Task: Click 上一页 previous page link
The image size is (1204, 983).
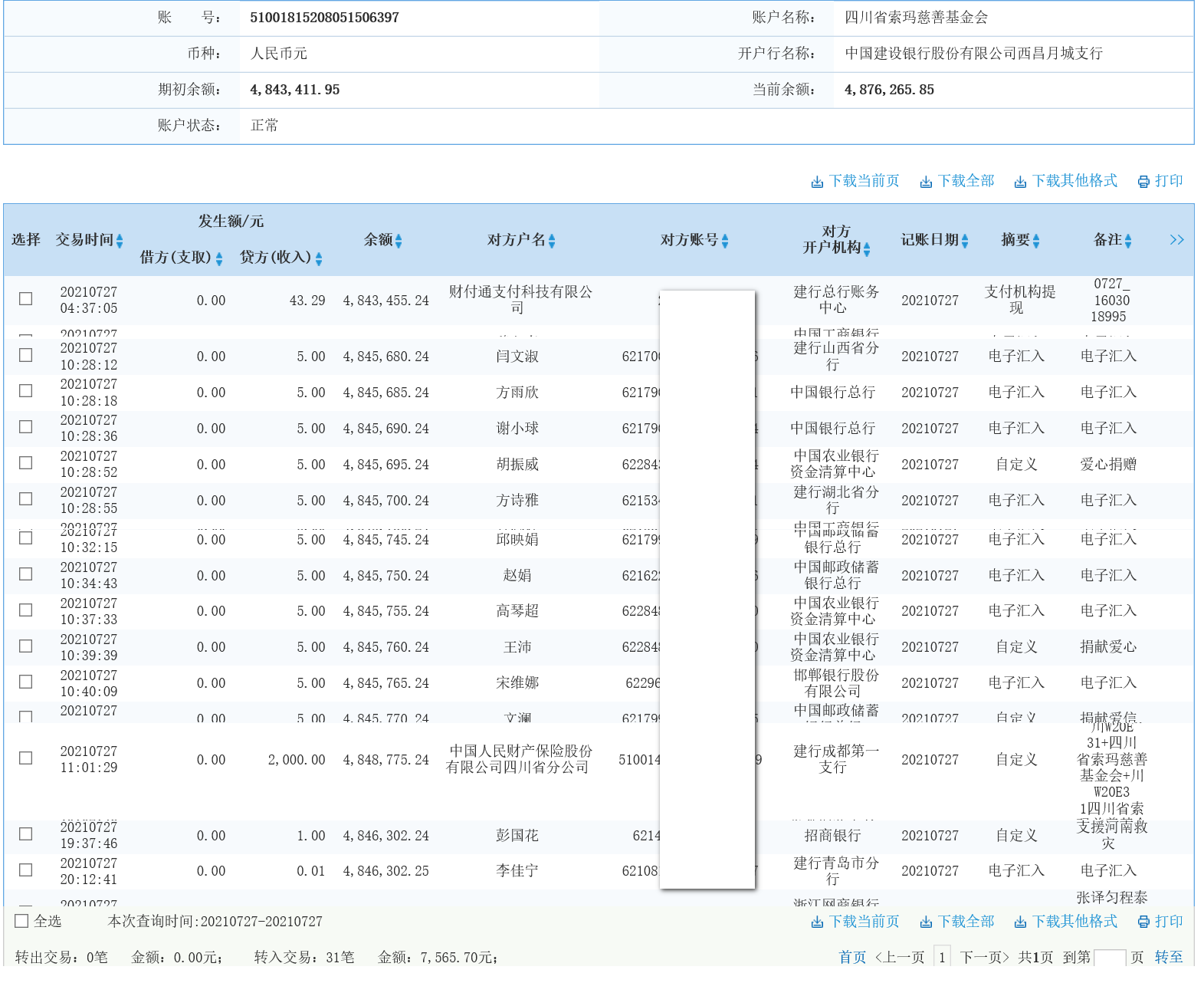Action: (x=900, y=957)
